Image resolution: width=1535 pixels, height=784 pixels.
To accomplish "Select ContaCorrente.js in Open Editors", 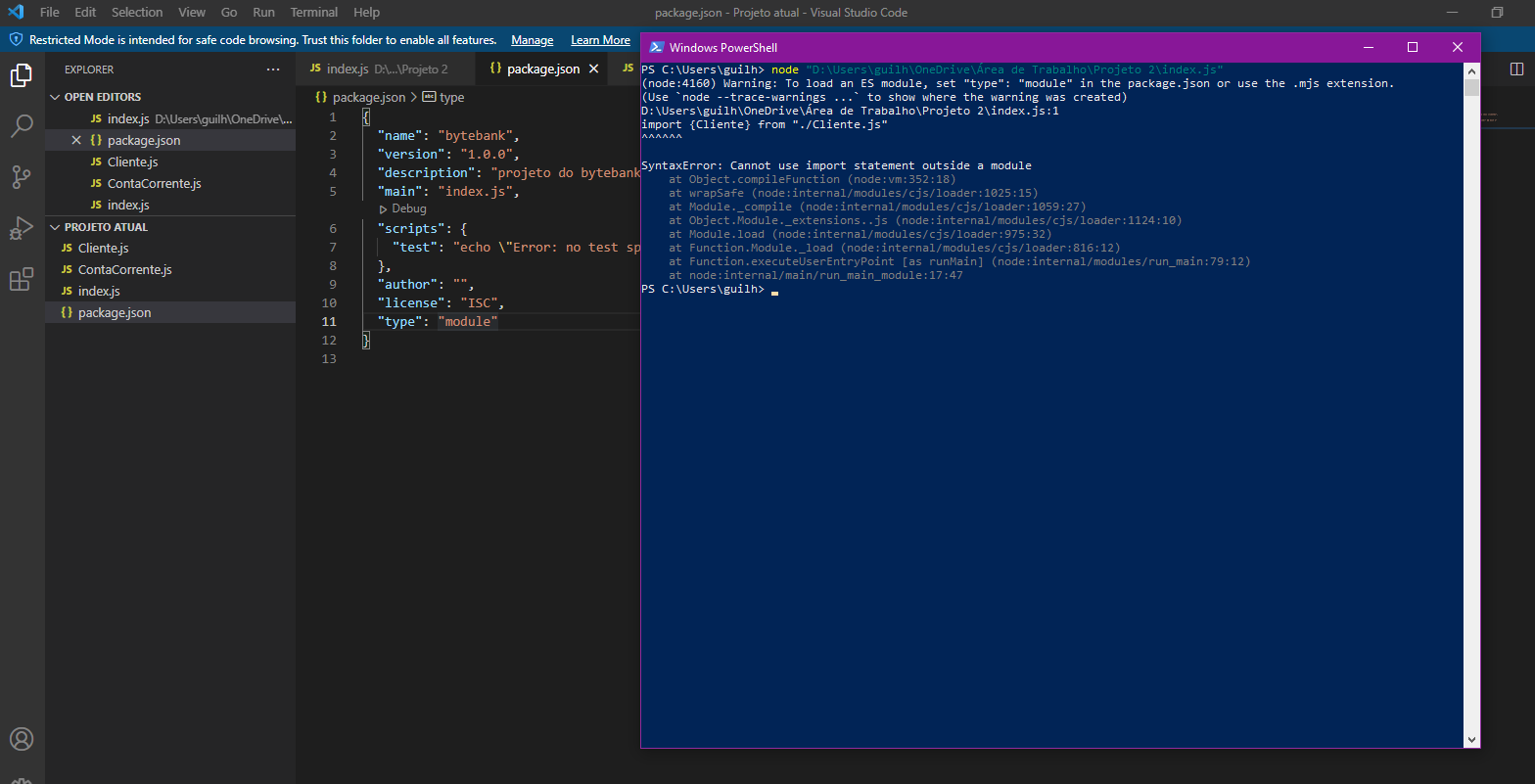I will tap(170, 183).
